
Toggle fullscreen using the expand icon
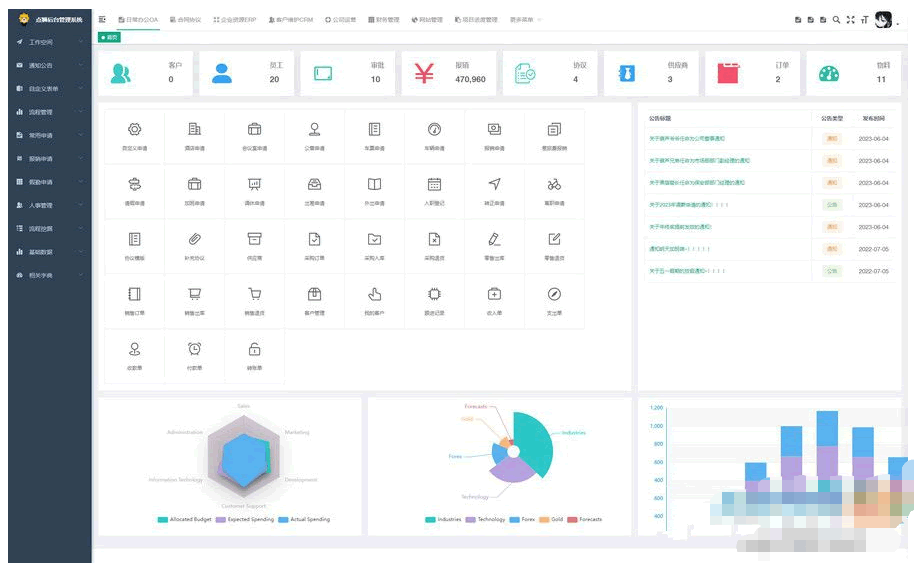850,20
